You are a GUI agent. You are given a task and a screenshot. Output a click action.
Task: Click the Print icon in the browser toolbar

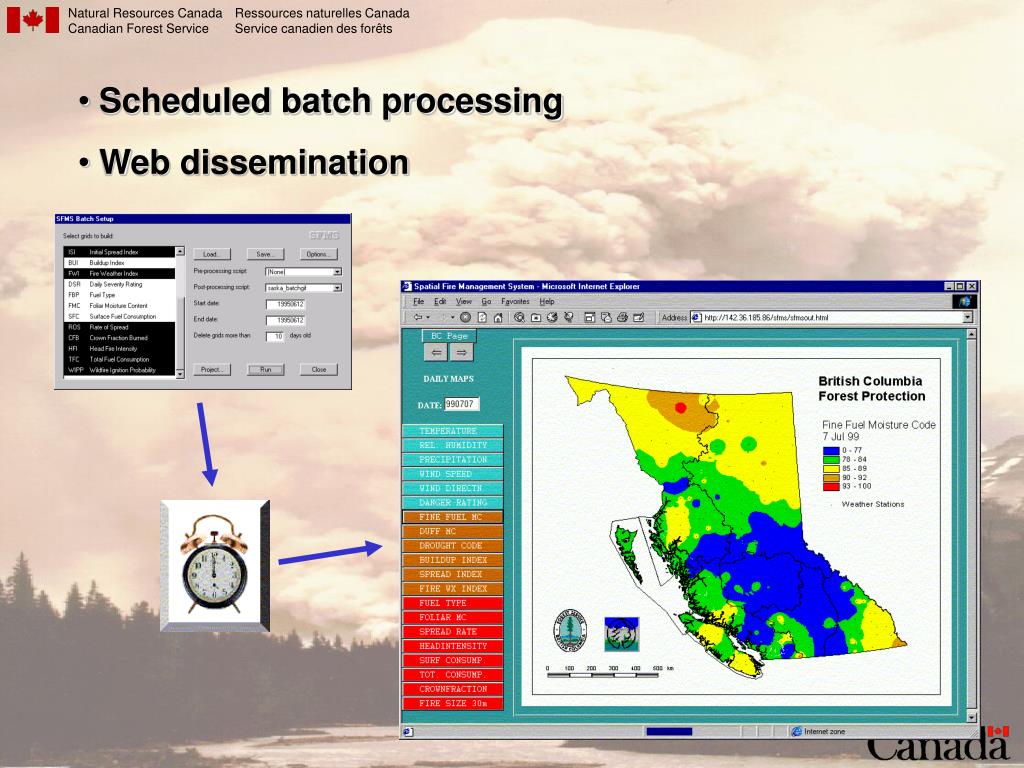point(622,317)
